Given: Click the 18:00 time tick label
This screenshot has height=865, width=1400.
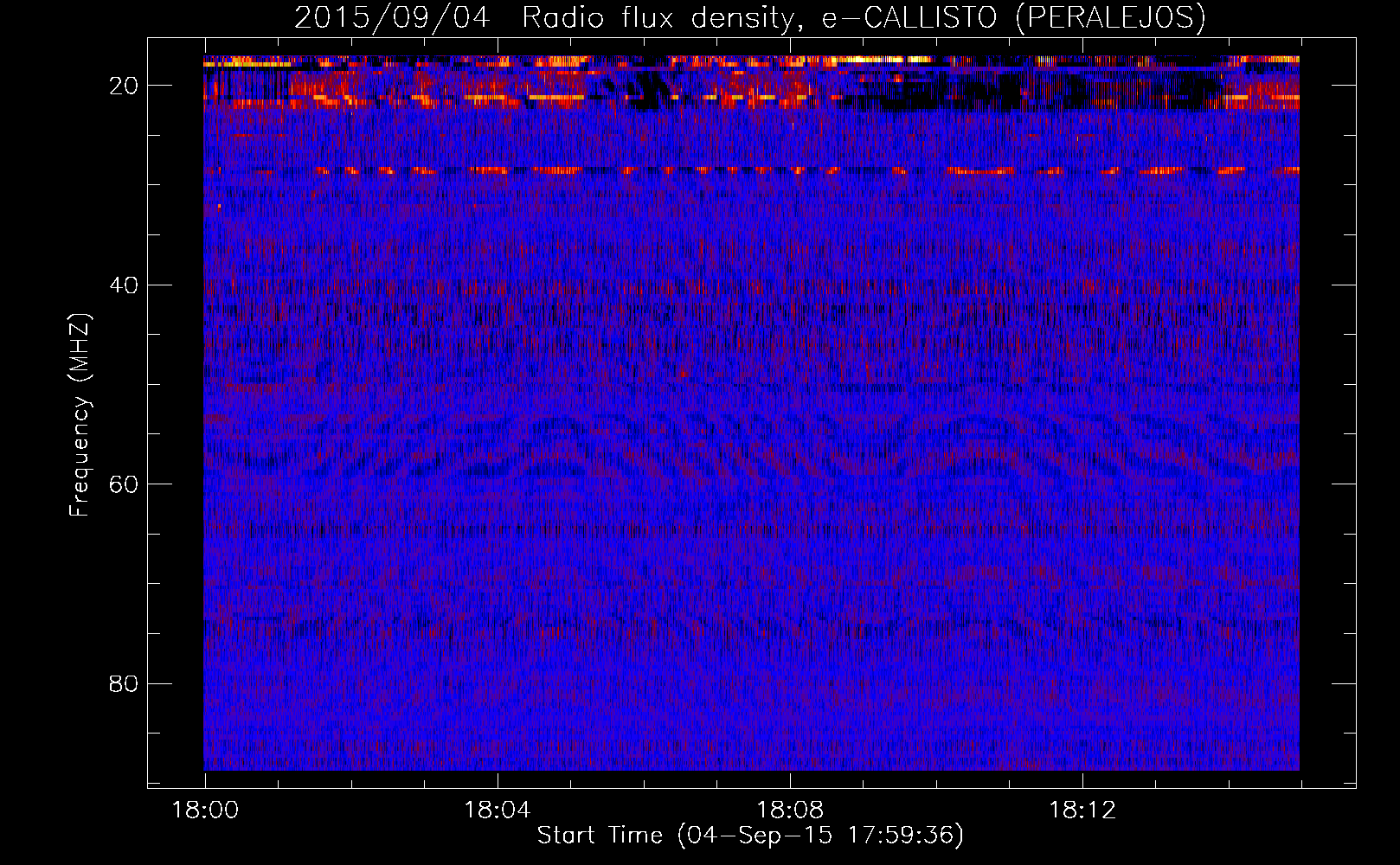Looking at the screenshot, I should (205, 811).
